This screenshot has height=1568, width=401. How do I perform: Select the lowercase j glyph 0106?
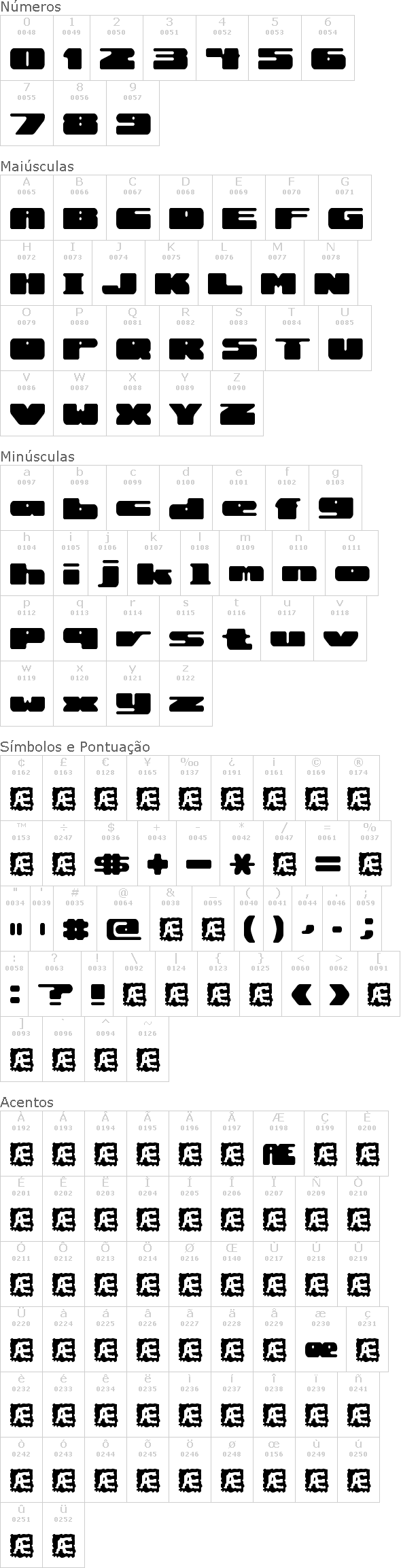[107, 563]
